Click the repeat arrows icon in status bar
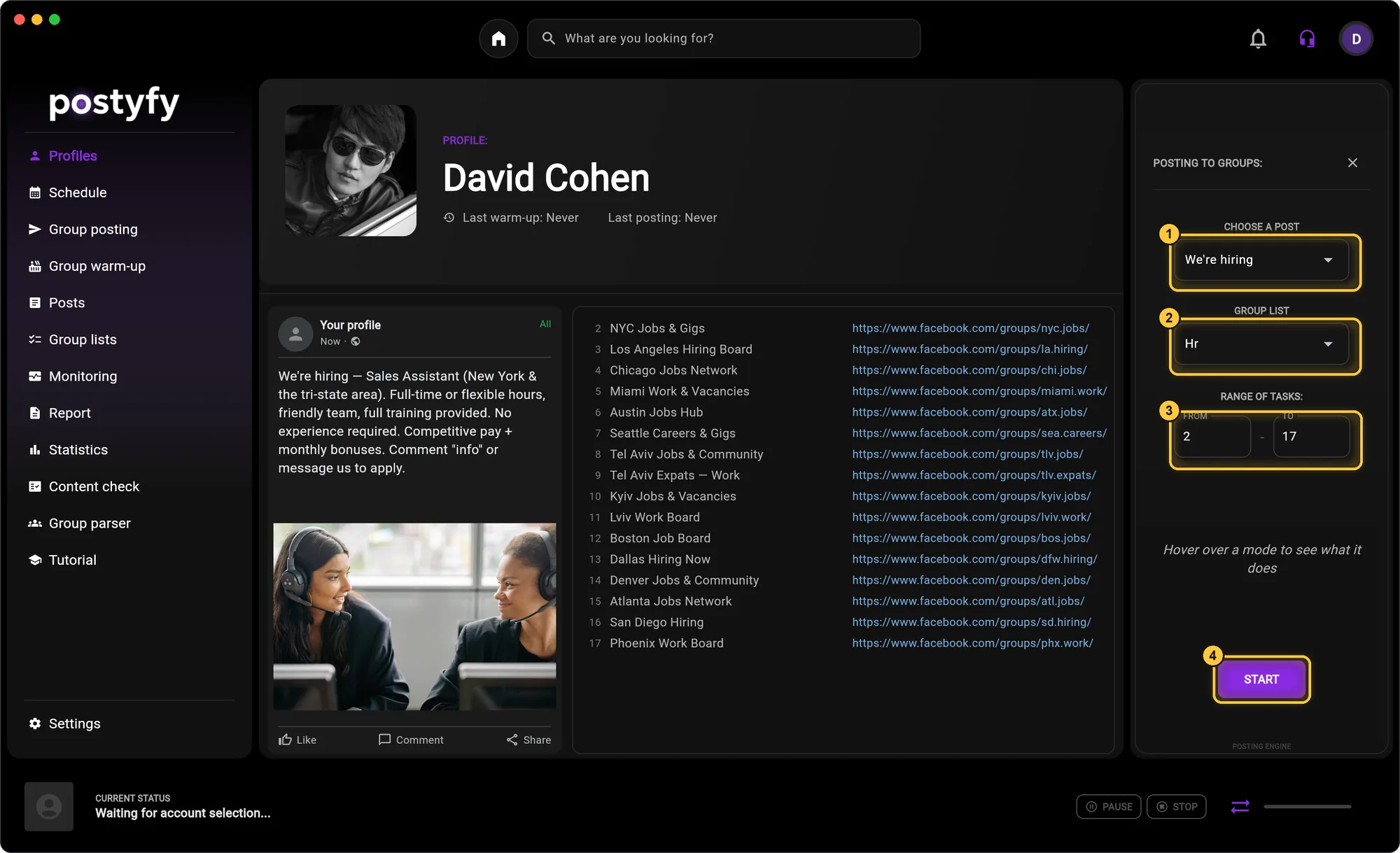This screenshot has height=853, width=1400. (1240, 807)
